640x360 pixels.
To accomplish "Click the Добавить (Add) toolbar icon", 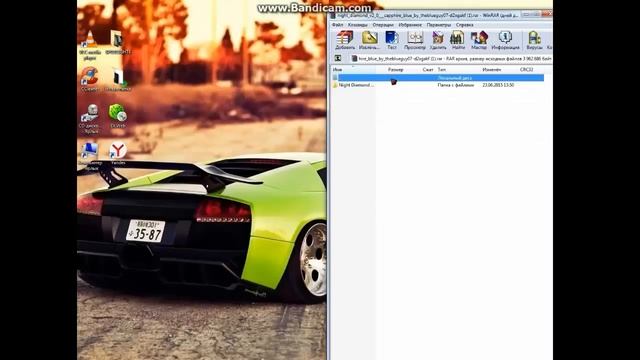I will pos(345,40).
